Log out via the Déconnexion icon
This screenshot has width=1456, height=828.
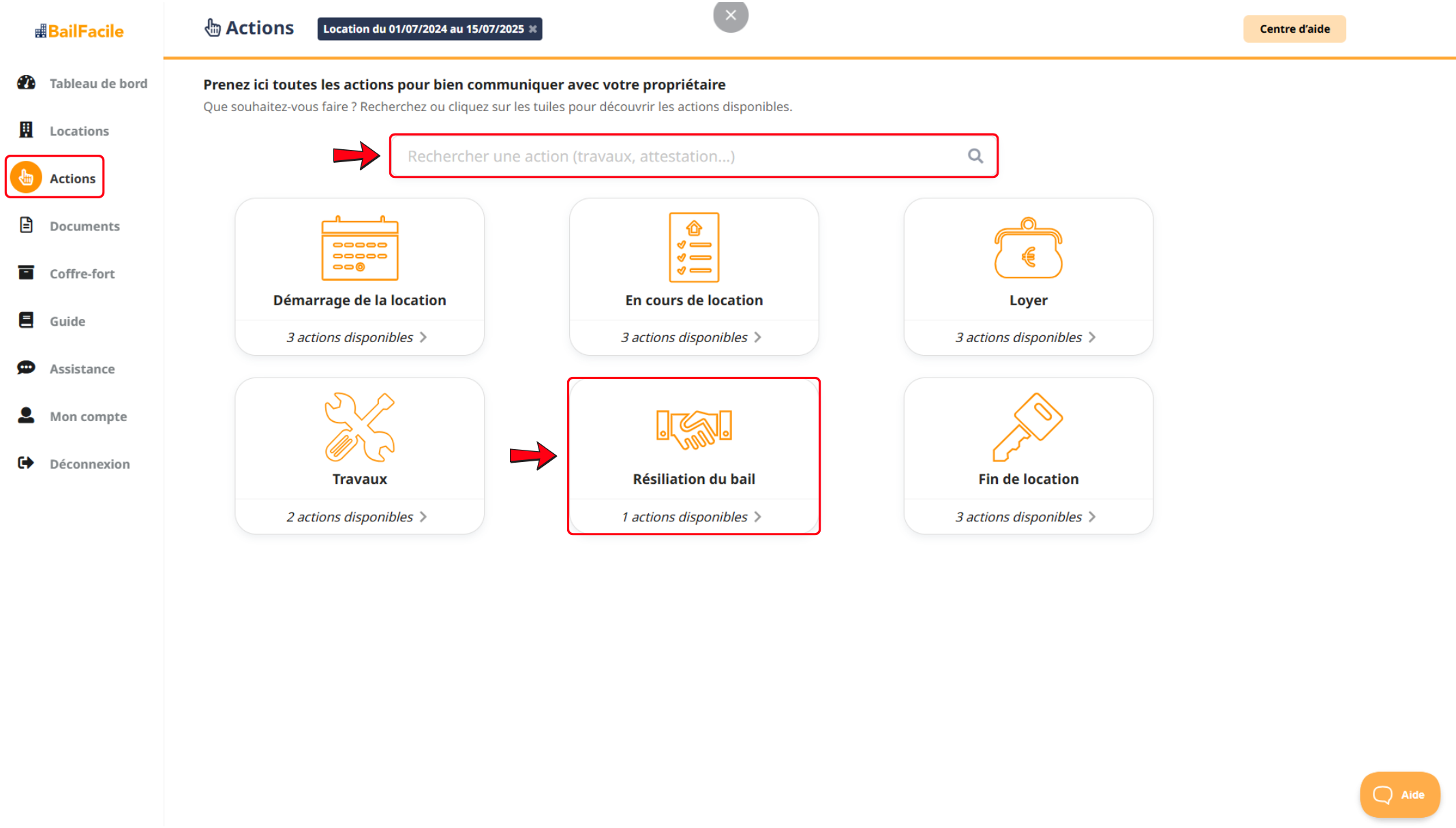tap(26, 463)
